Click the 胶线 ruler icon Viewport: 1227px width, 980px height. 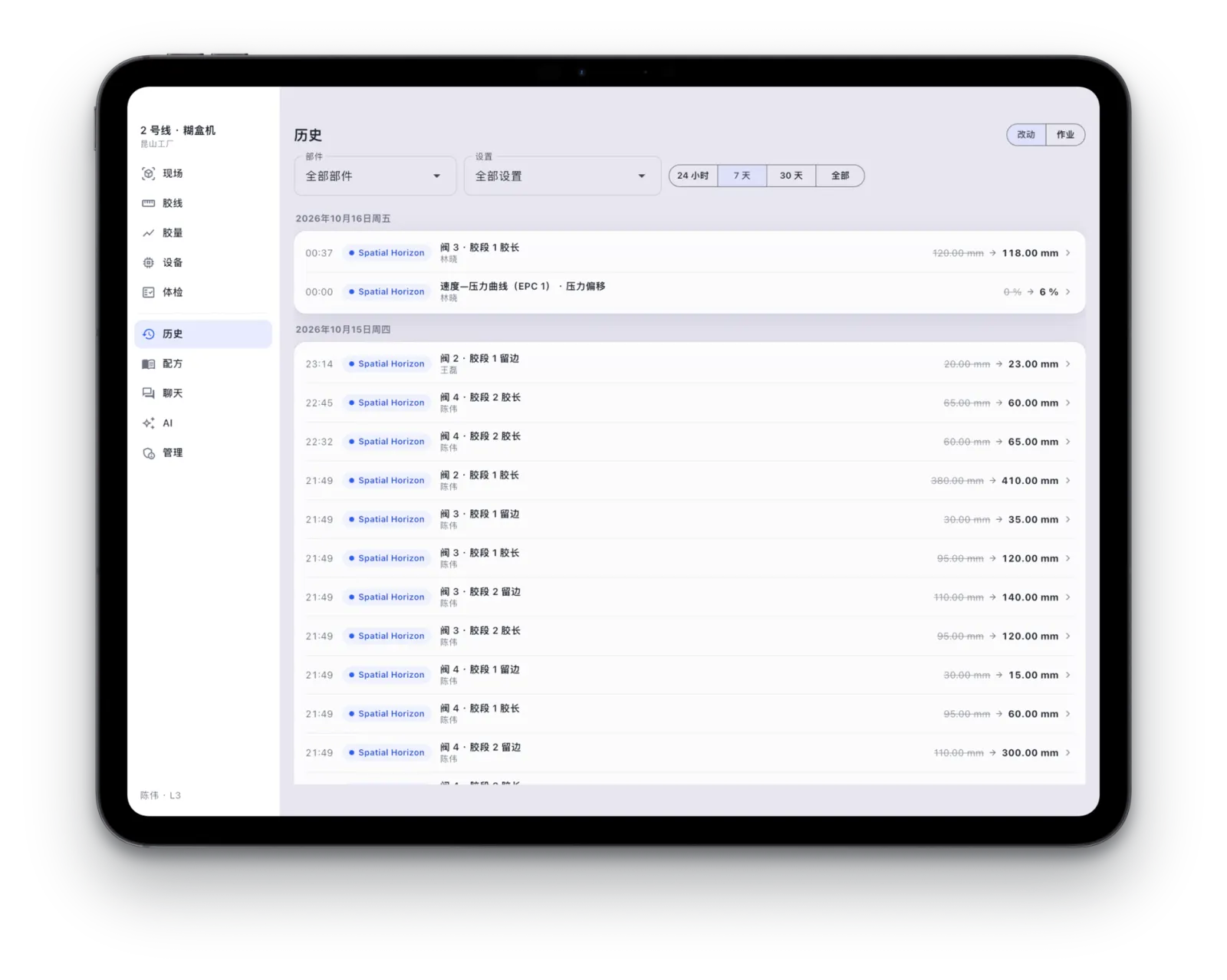click(x=149, y=203)
